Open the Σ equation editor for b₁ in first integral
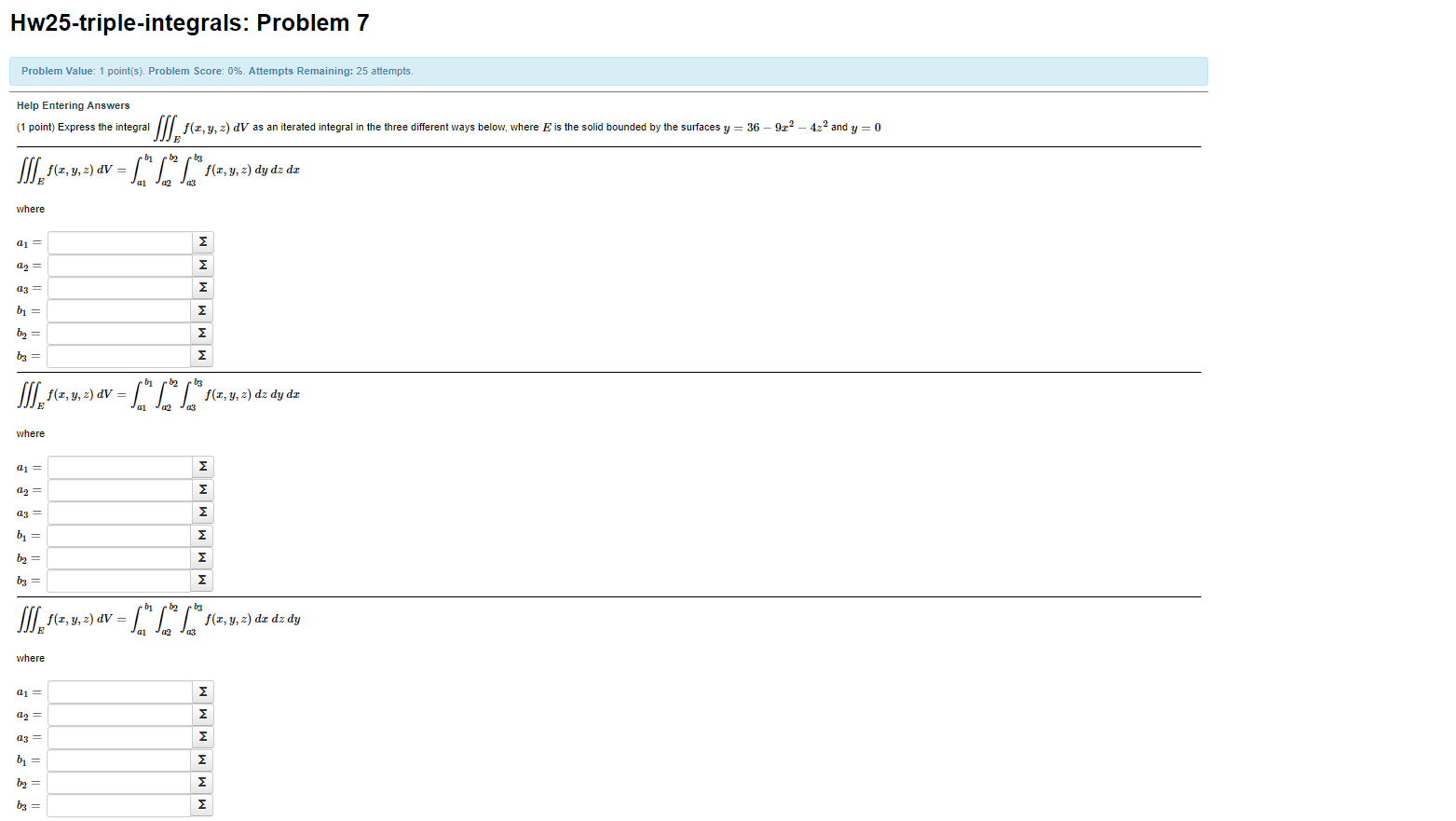Viewport: 1456px width, 821px height. point(202,310)
